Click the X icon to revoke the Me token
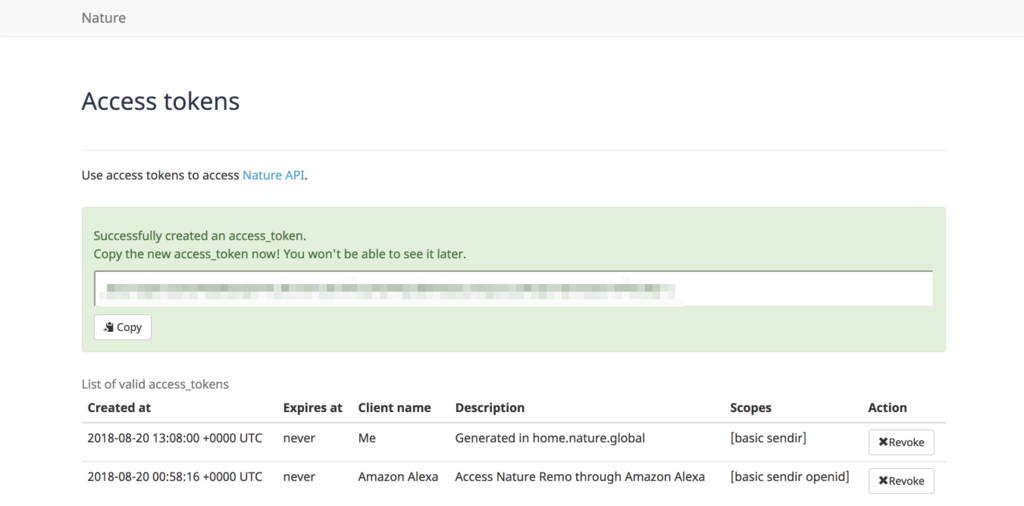This screenshot has width=1024, height=506. click(x=883, y=442)
